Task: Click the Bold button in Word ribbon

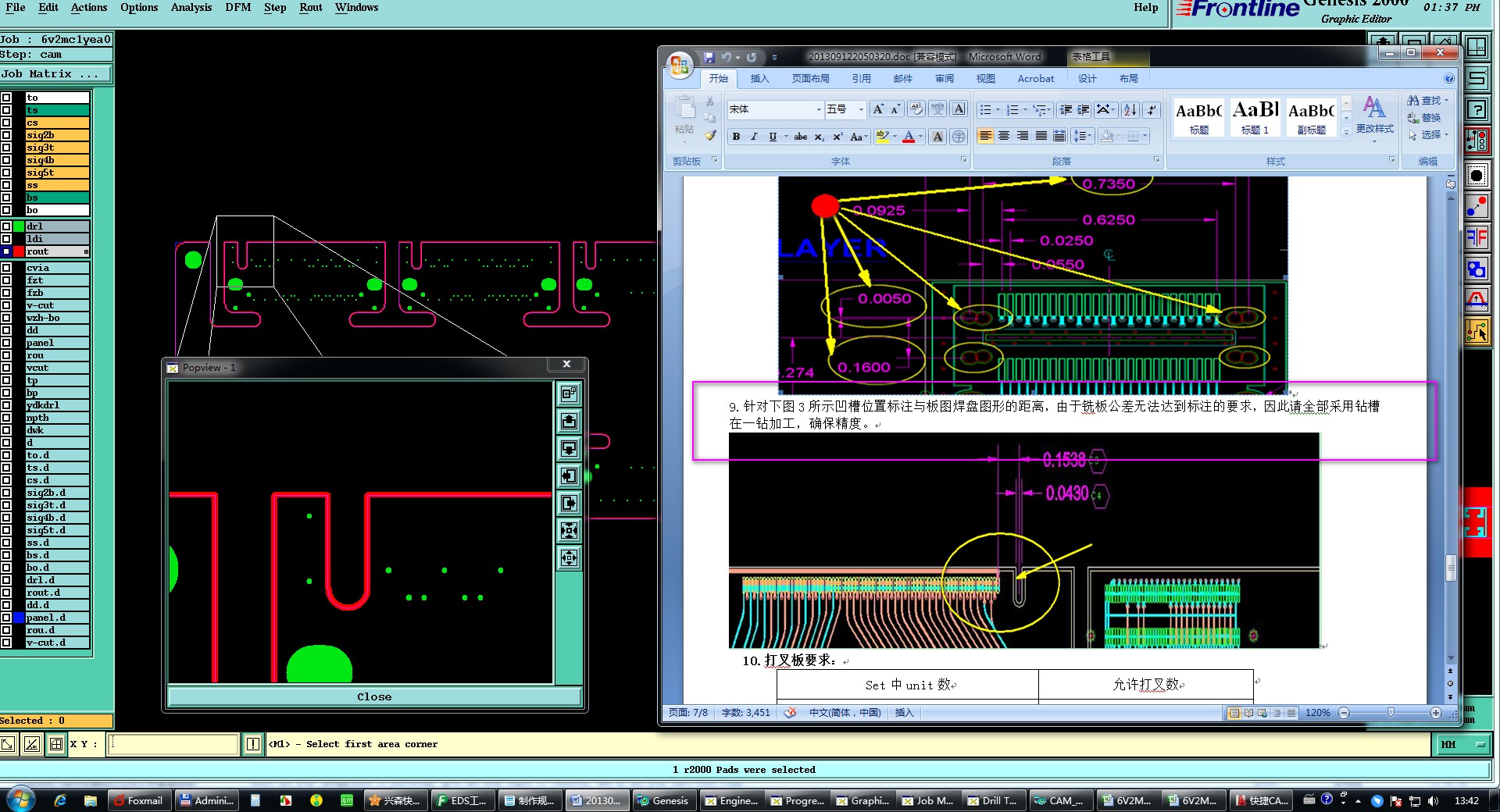Action: 736,137
